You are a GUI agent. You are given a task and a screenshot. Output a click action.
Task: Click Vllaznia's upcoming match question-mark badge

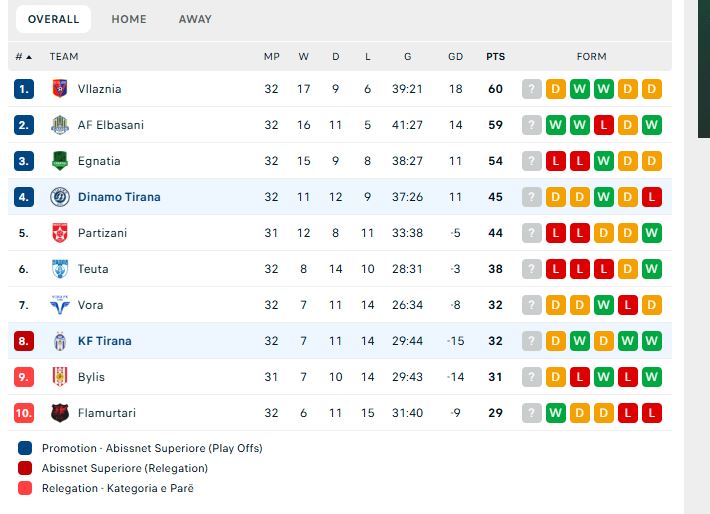532,89
